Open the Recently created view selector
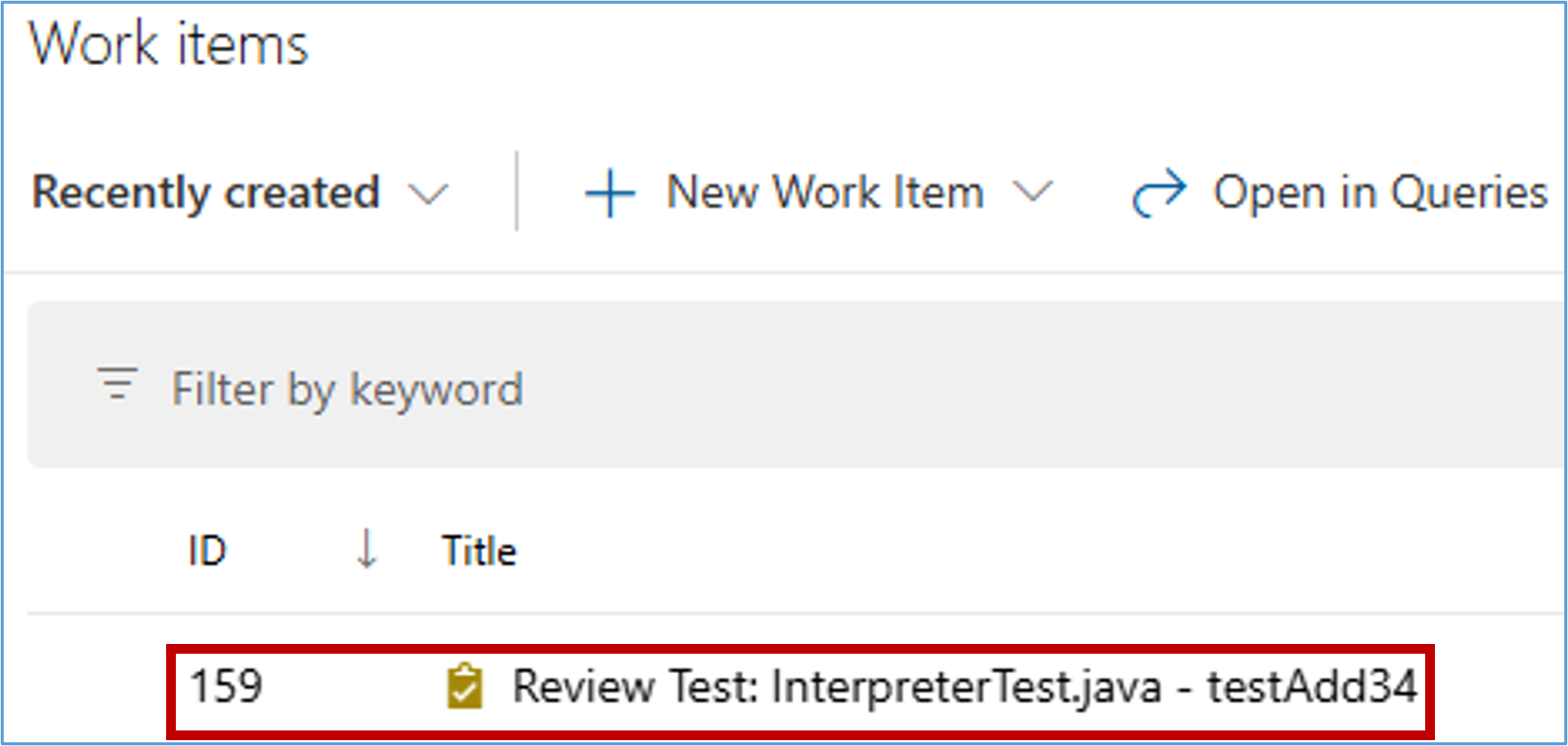 [206, 192]
